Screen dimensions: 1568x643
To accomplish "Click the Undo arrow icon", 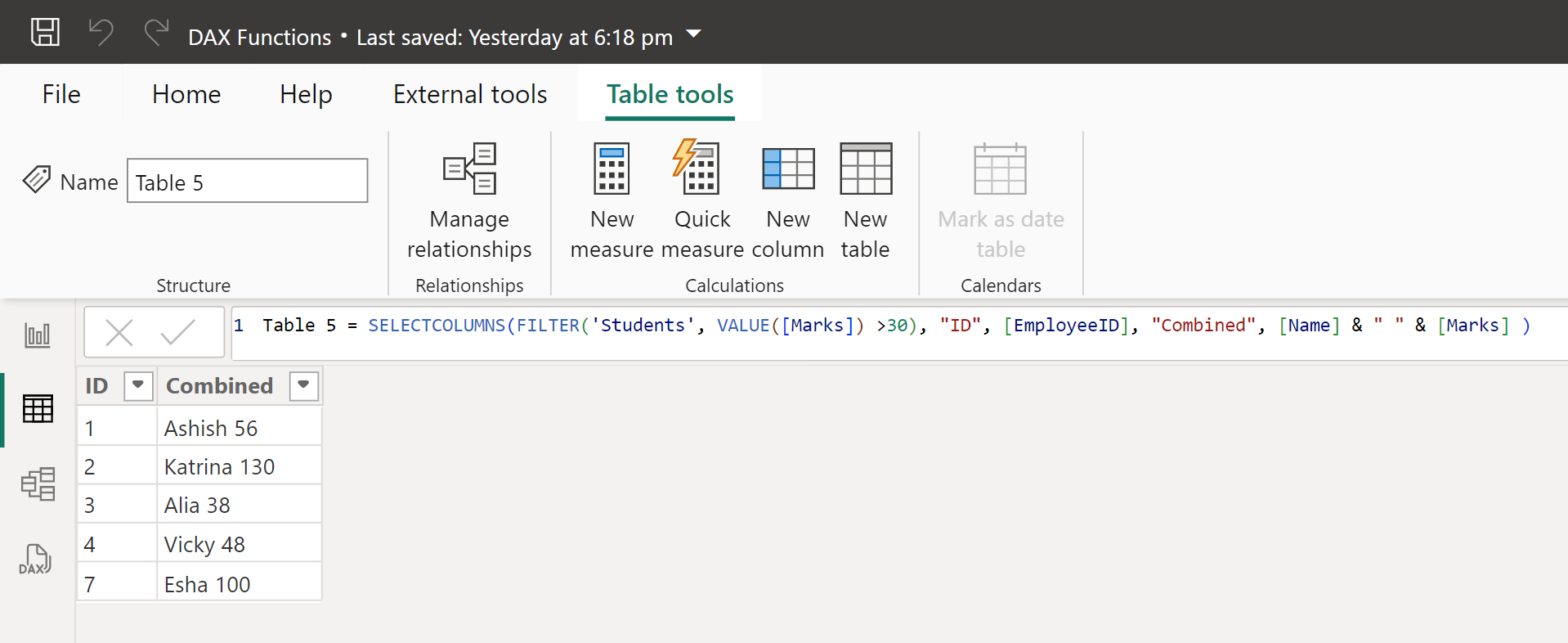I will 101,33.
